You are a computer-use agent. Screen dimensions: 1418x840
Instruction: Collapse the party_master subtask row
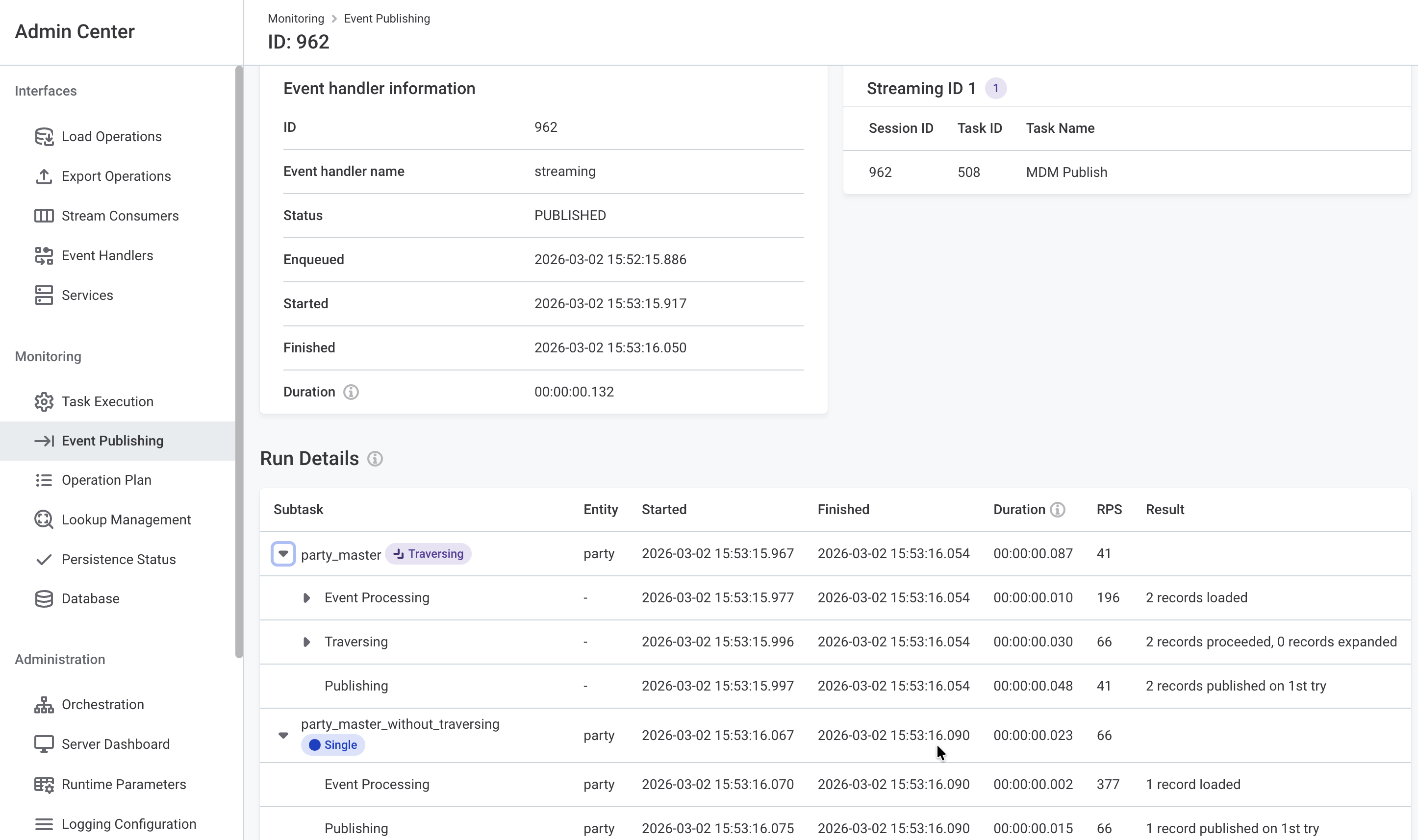(283, 554)
